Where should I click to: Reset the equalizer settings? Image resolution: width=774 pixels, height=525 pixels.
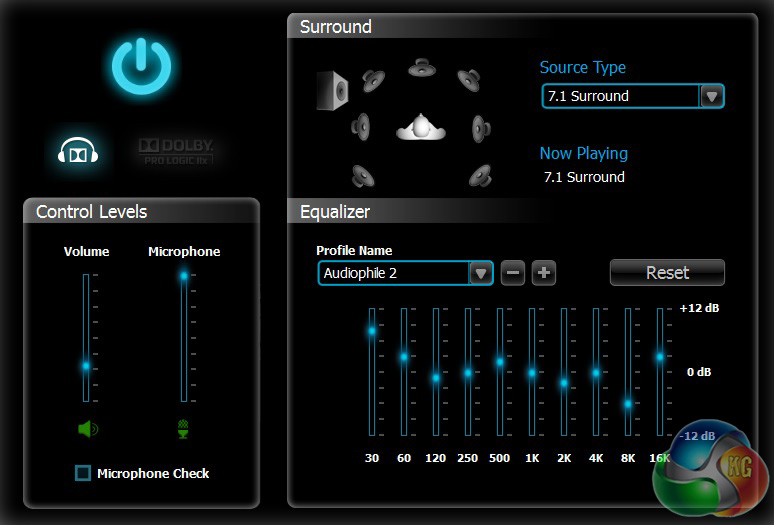coord(667,272)
